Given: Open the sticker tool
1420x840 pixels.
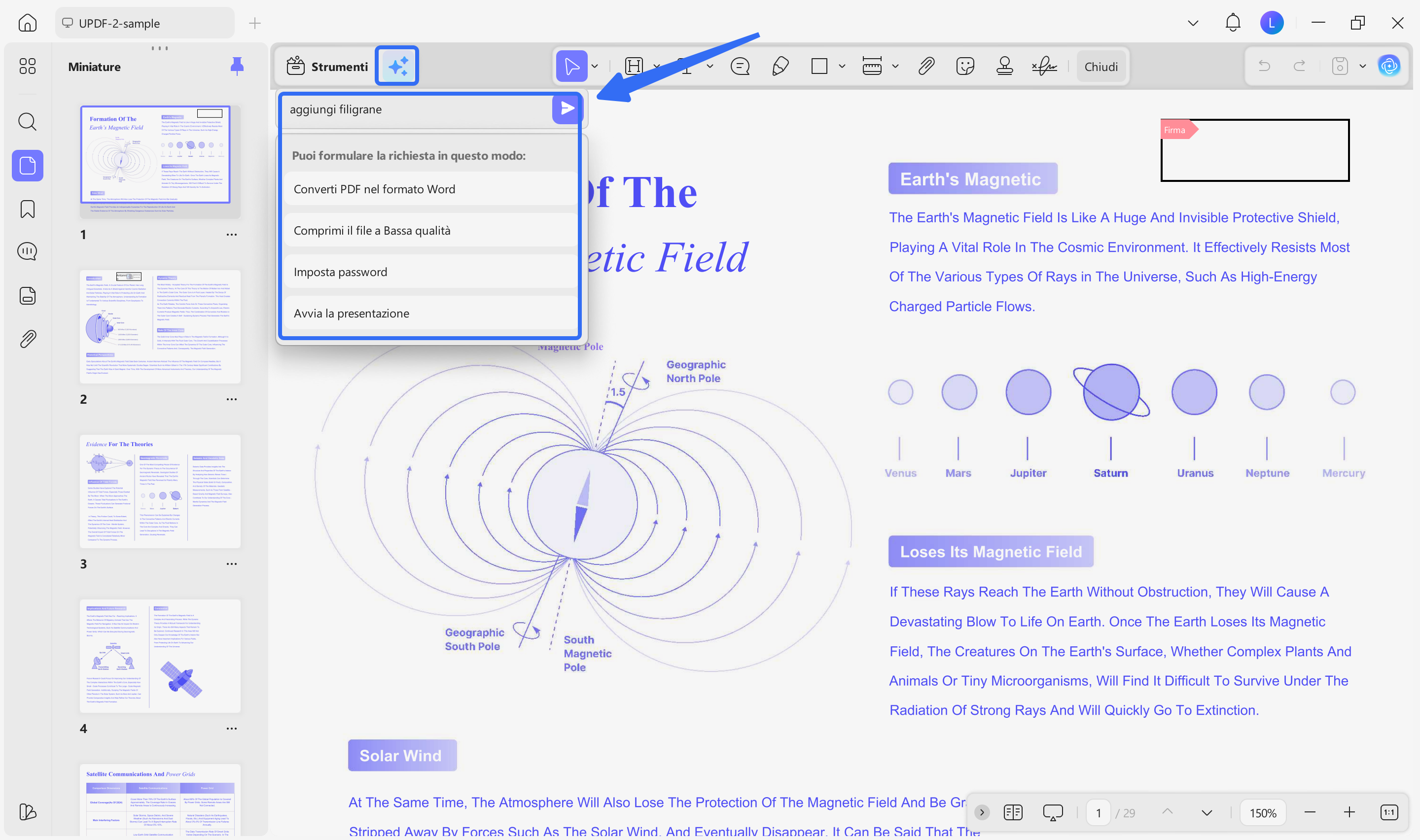Looking at the screenshot, I should click(965, 66).
